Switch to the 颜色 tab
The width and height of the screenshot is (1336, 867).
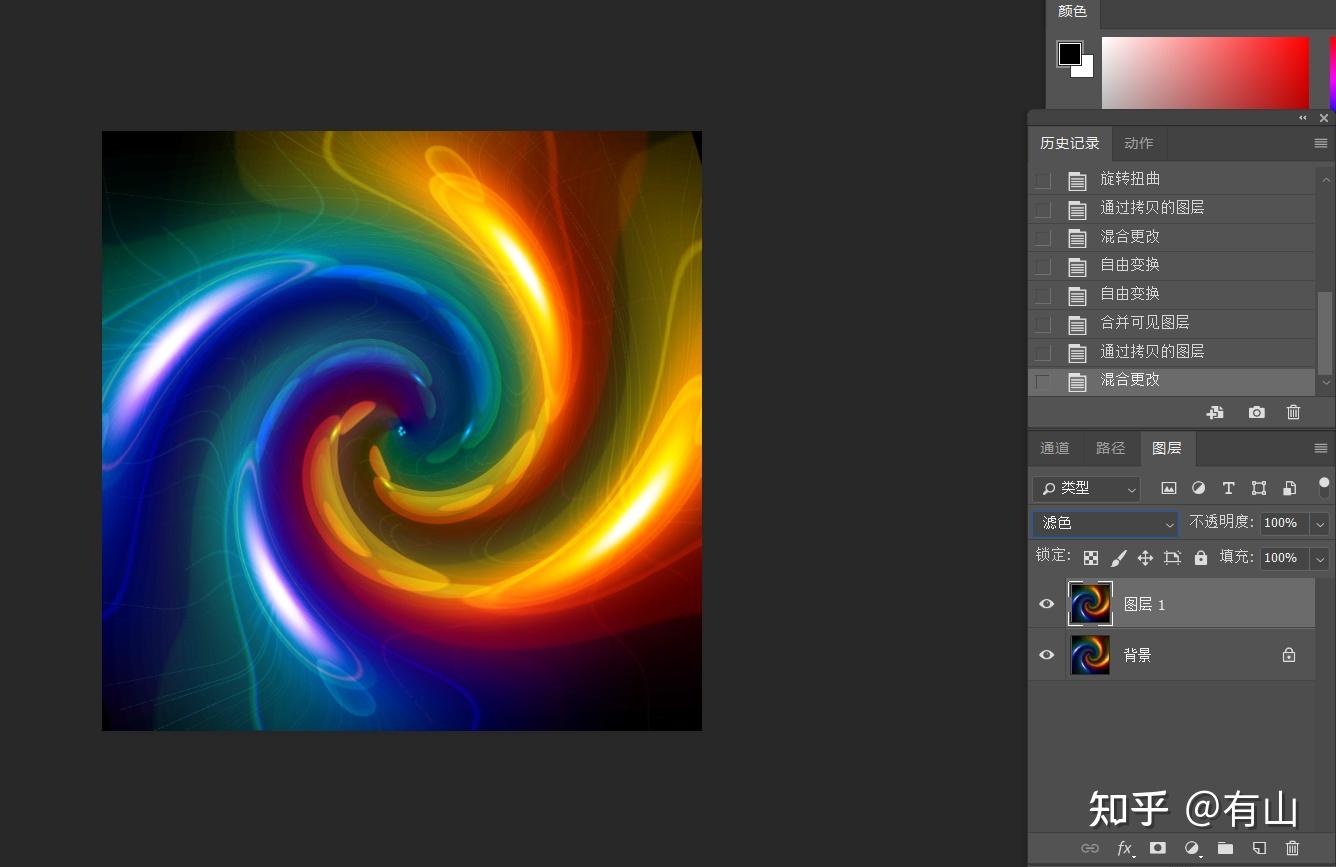(1072, 11)
